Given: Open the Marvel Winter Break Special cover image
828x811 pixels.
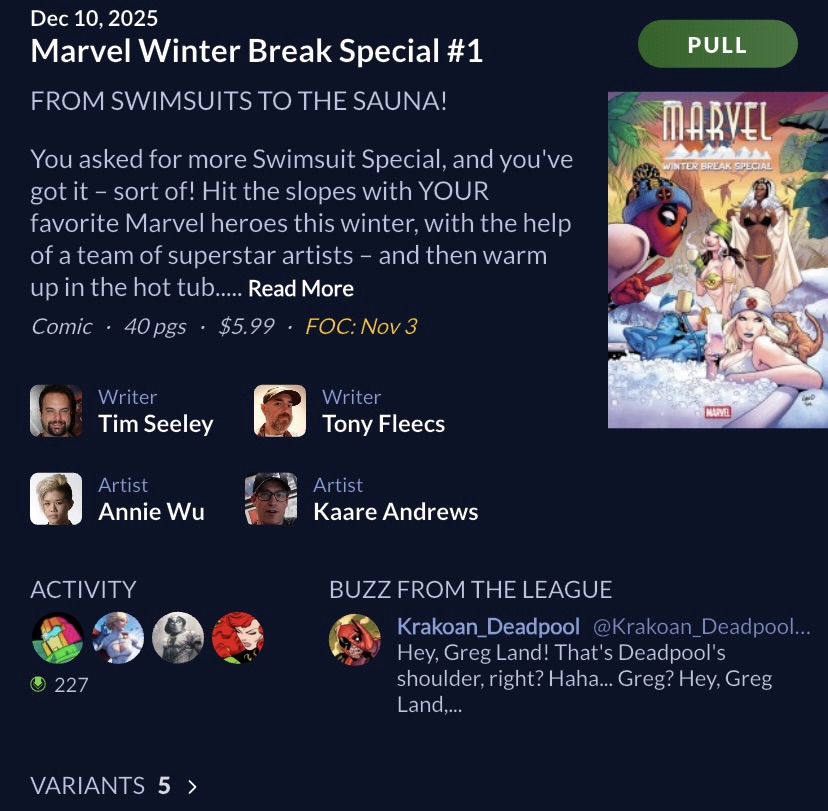Looking at the screenshot, I should [x=718, y=260].
